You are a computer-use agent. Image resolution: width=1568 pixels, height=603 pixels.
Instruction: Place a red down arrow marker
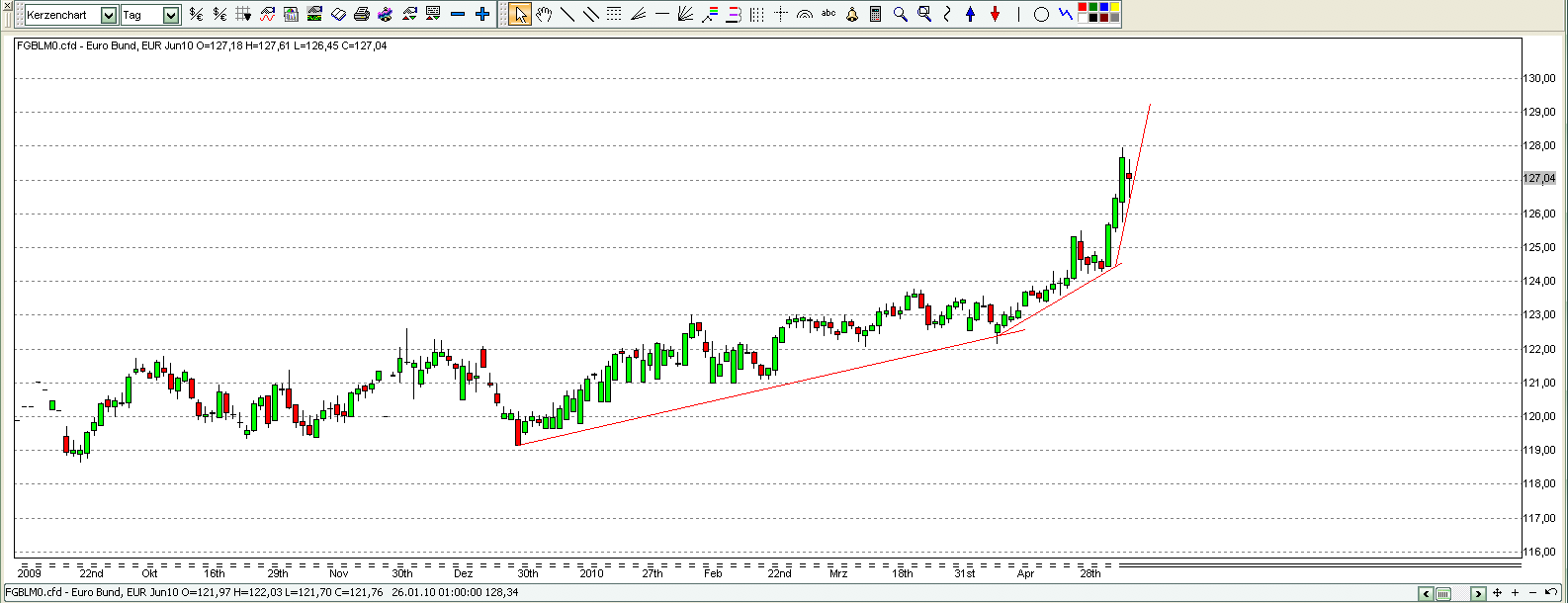[x=995, y=14]
